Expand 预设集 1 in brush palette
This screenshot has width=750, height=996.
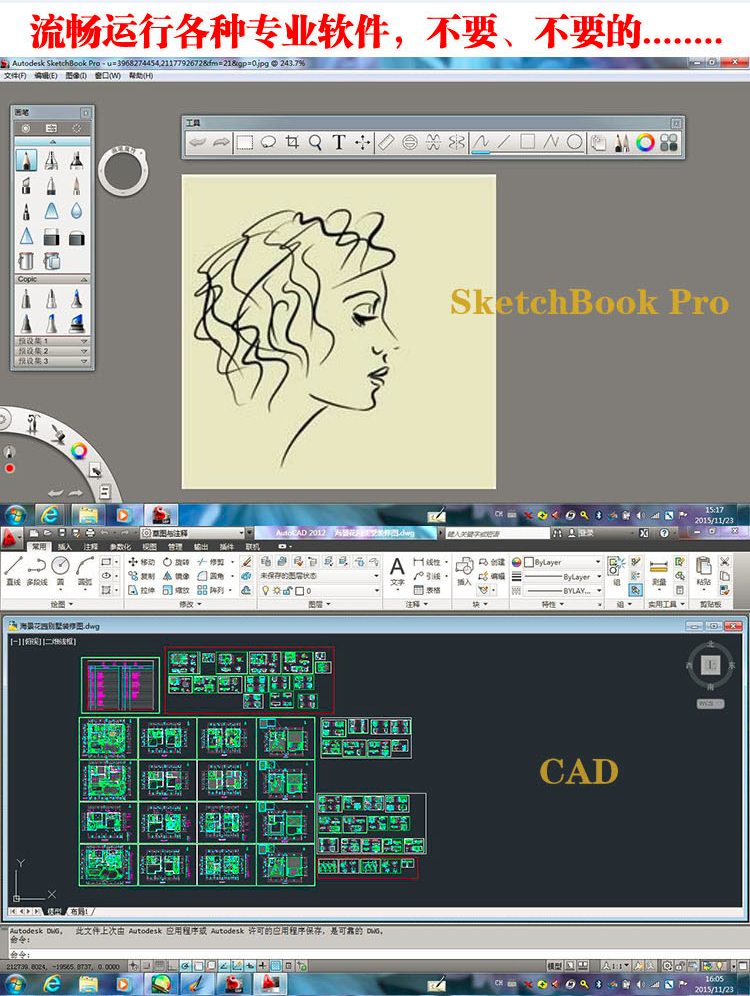click(52, 341)
